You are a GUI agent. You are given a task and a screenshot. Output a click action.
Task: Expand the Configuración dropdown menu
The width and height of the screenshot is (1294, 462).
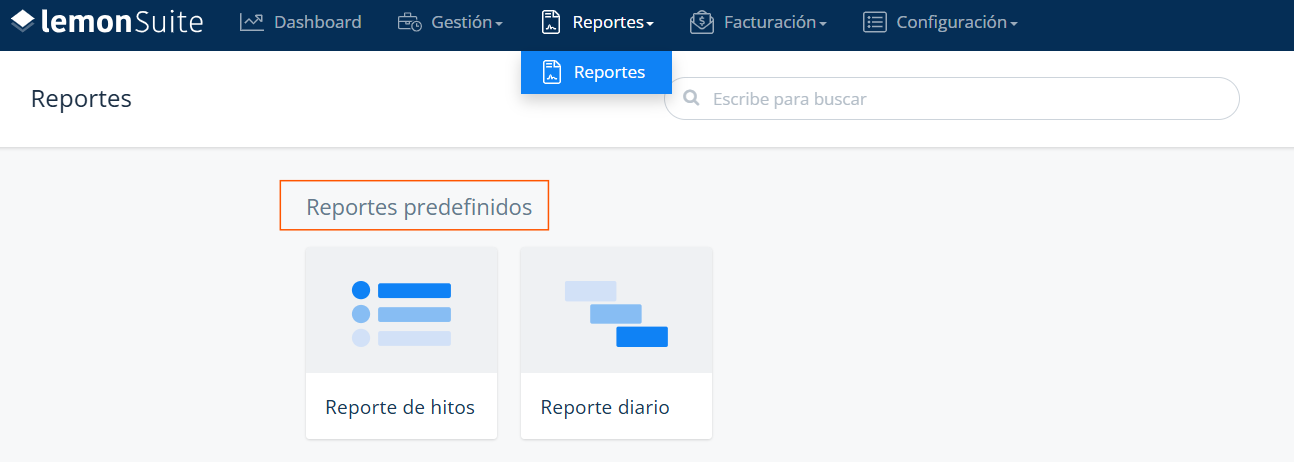click(x=940, y=22)
